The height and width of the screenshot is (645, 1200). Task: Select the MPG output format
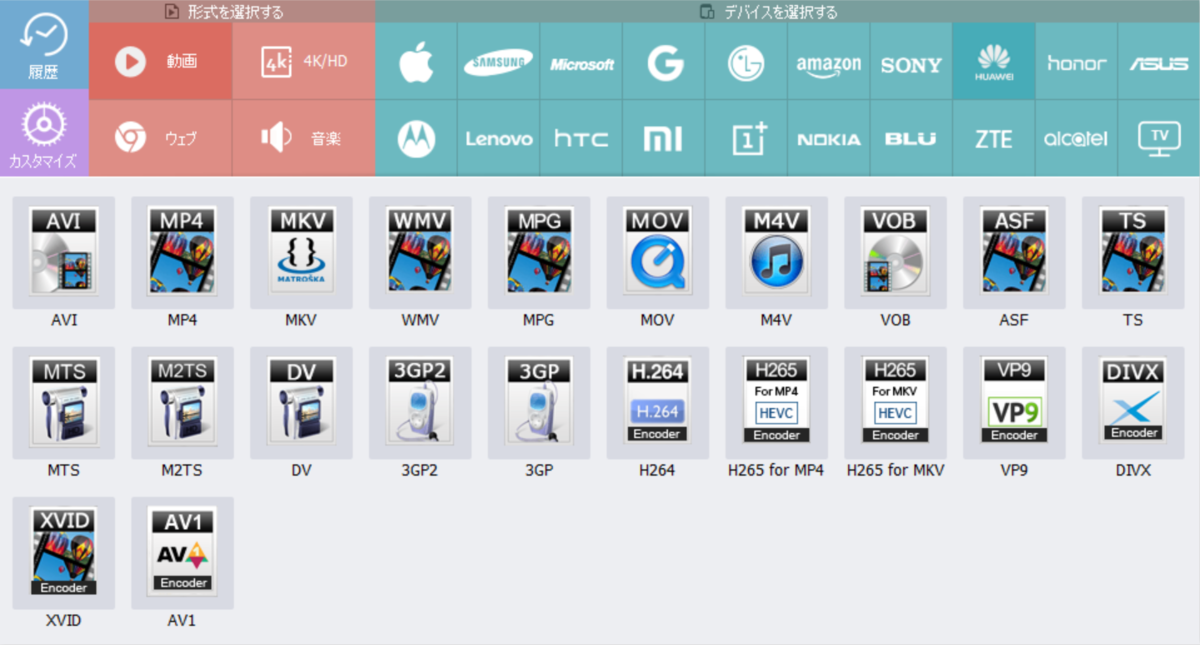(539, 253)
